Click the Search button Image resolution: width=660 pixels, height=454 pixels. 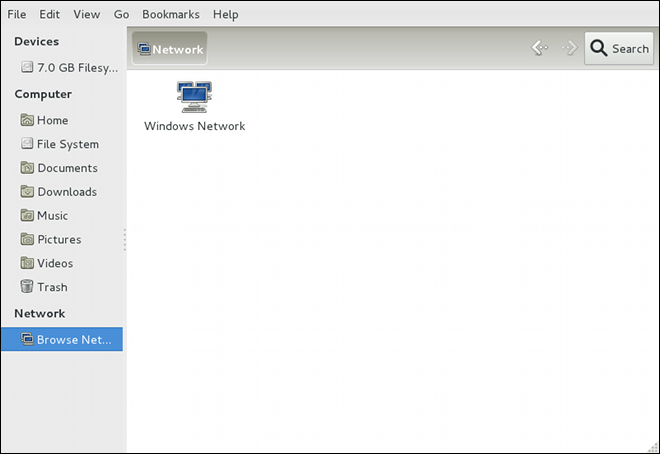(x=618, y=48)
